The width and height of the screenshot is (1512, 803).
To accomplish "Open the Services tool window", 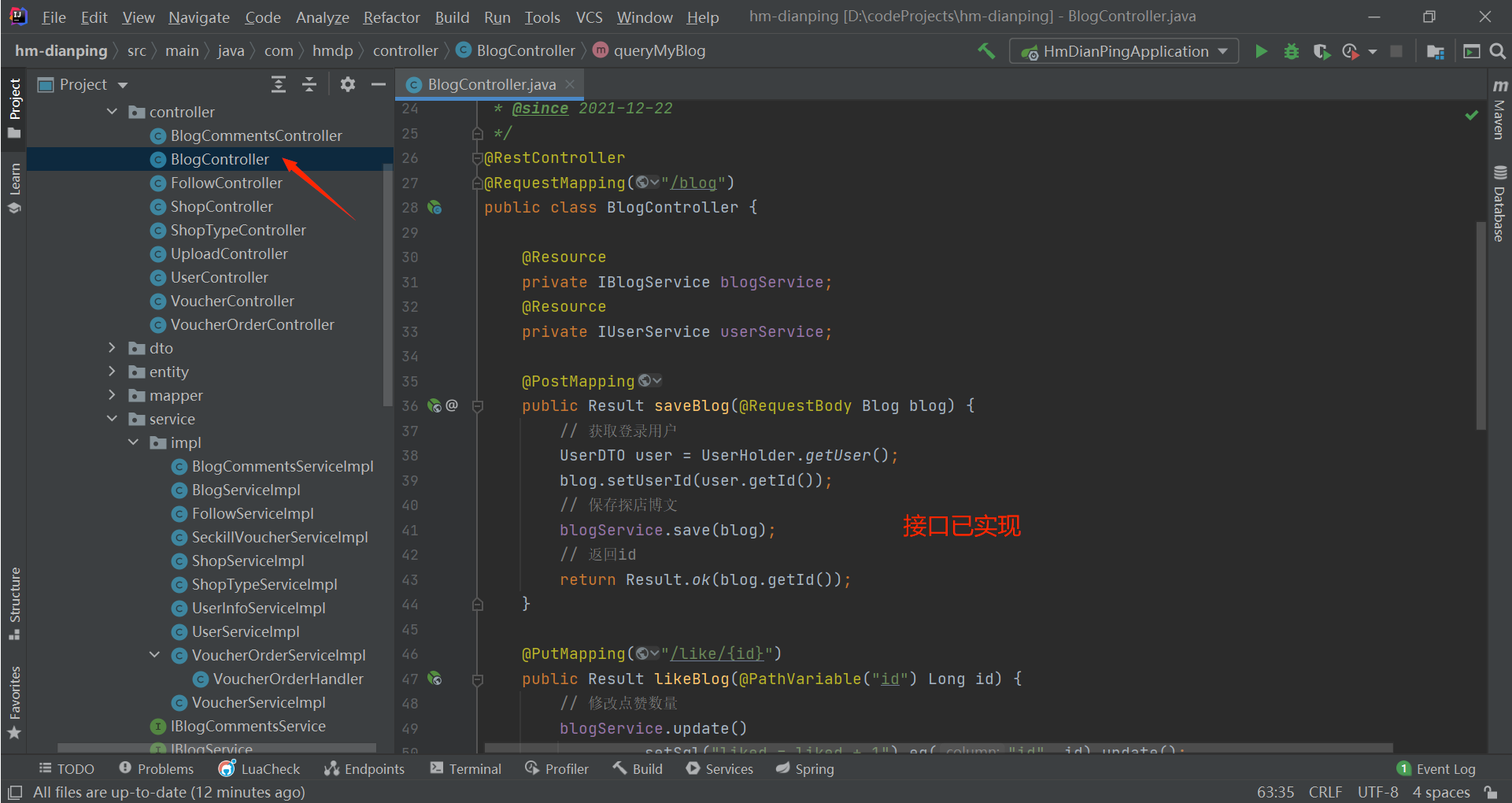I will pyautogui.click(x=719, y=768).
